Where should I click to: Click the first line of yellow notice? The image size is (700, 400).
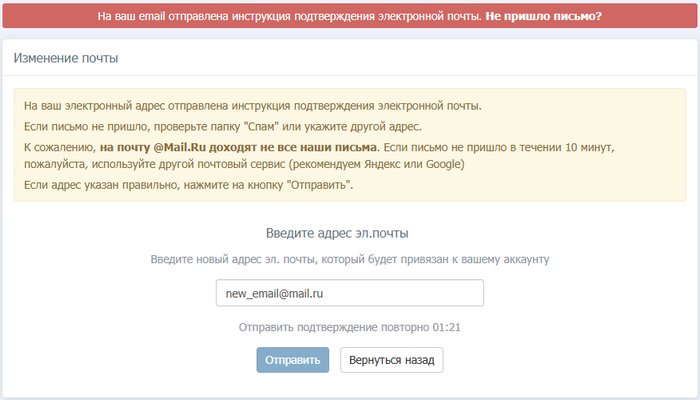[253, 106]
